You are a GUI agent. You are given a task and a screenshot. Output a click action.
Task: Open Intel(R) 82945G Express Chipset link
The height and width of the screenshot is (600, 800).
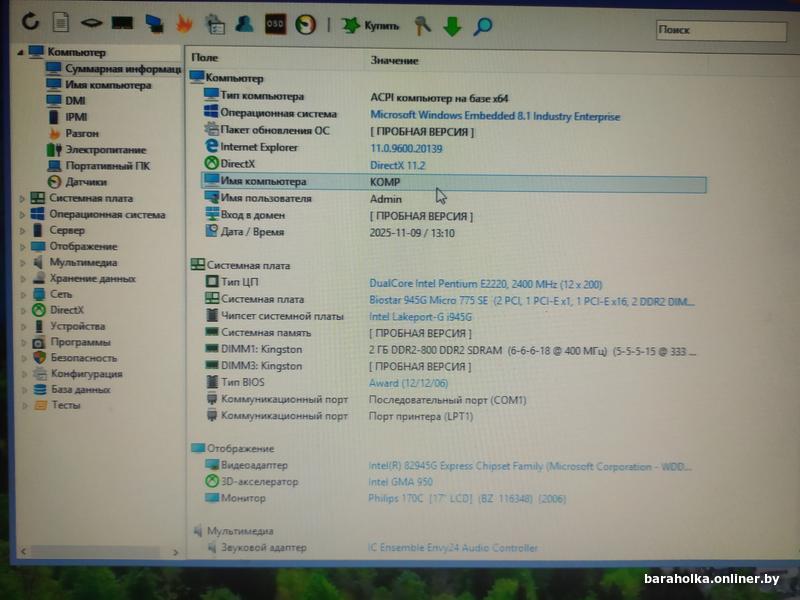click(530, 466)
